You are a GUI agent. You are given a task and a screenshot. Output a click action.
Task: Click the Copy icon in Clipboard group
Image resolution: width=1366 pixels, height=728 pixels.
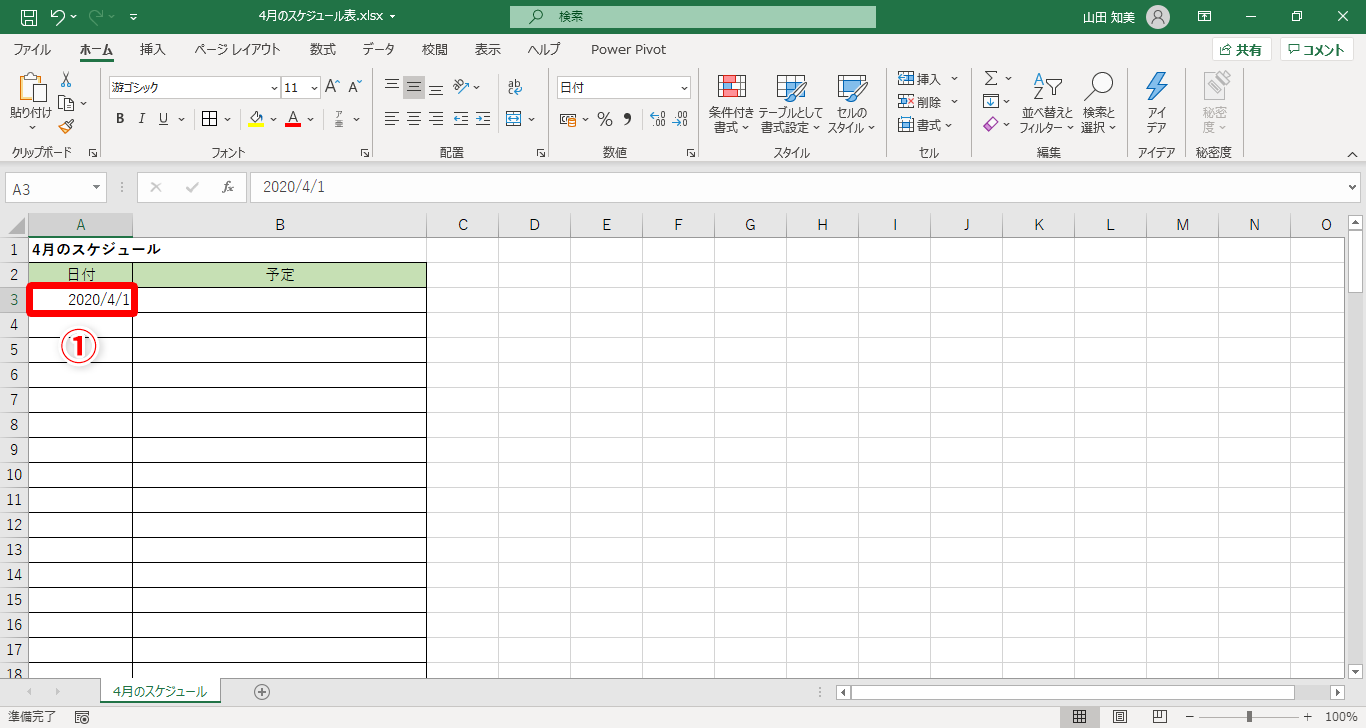pos(66,103)
